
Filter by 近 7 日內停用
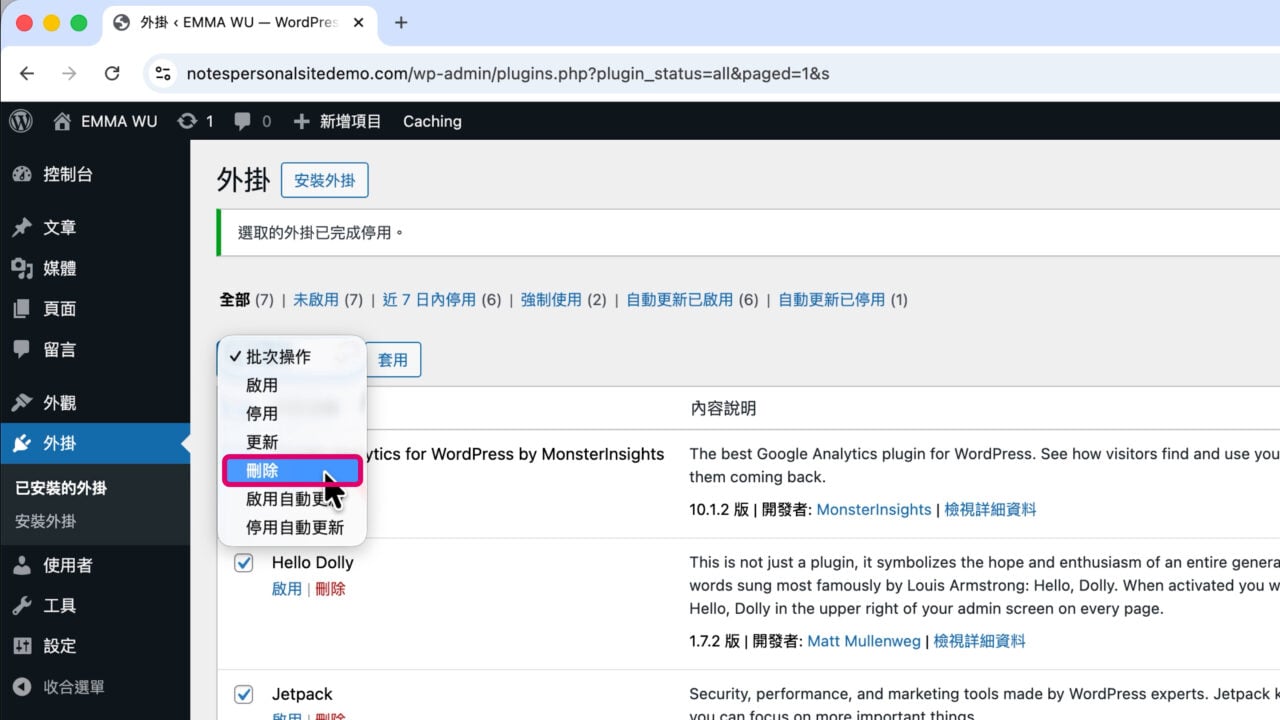(x=429, y=300)
